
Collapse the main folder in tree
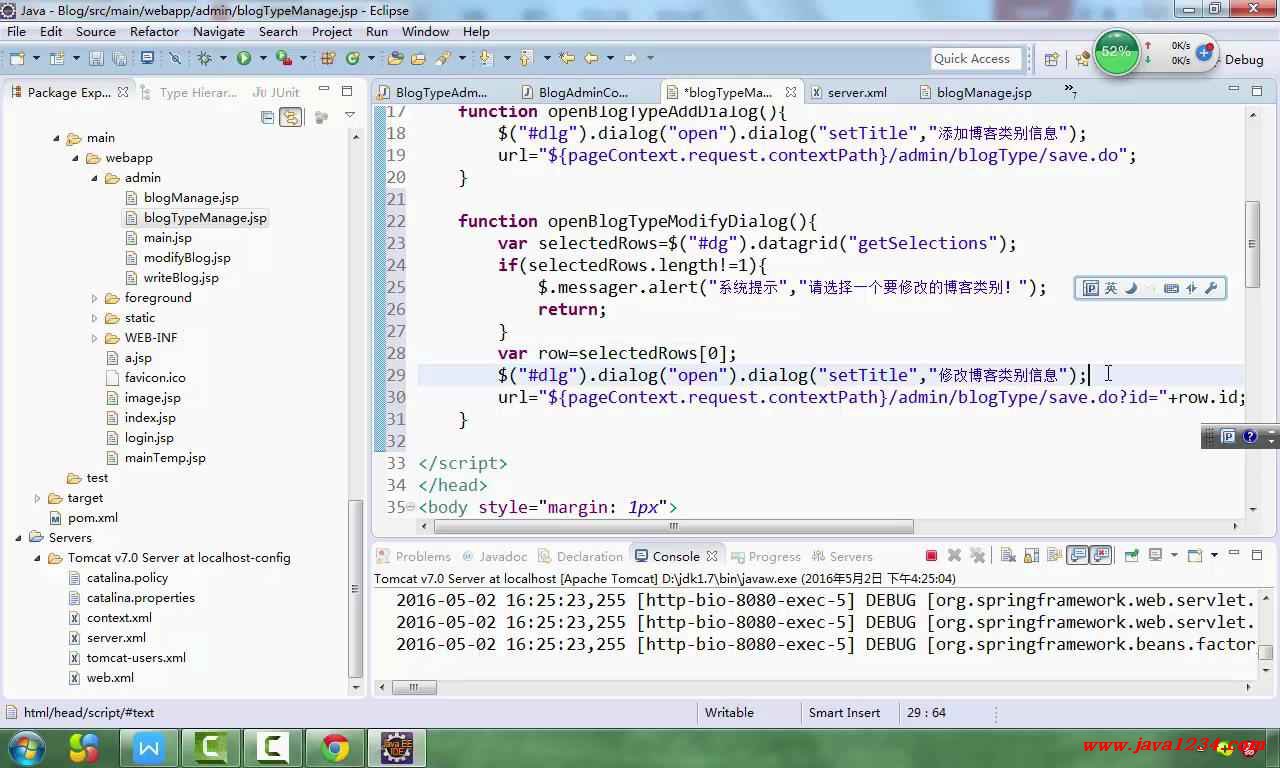click(57, 138)
